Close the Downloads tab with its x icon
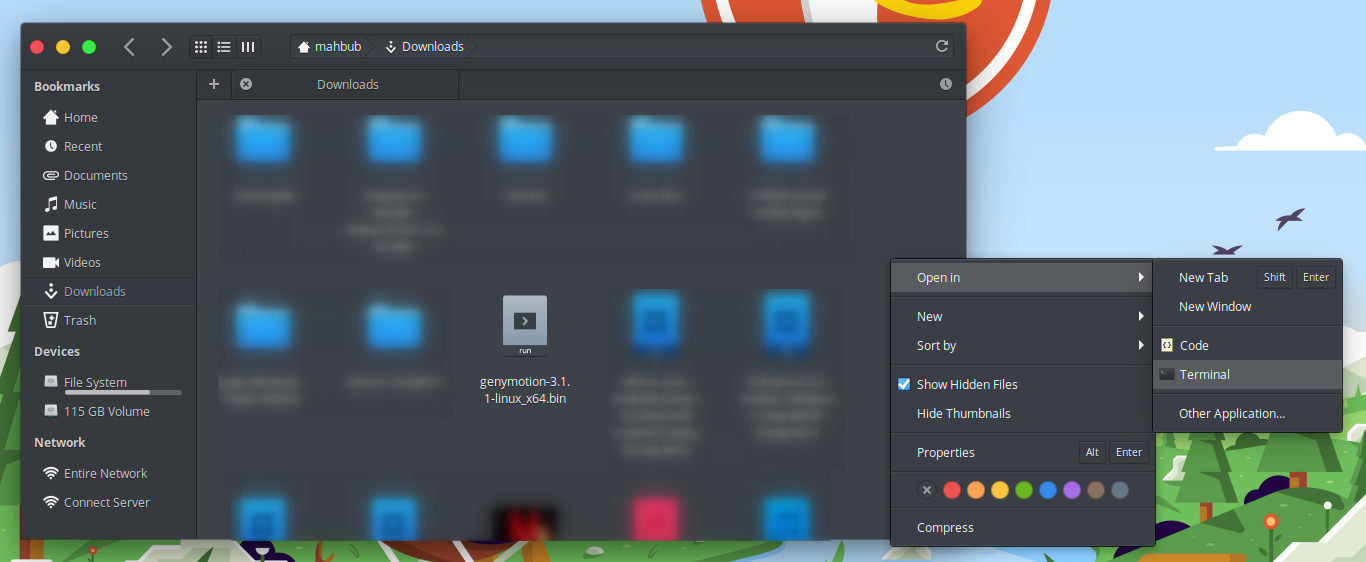 click(x=246, y=84)
